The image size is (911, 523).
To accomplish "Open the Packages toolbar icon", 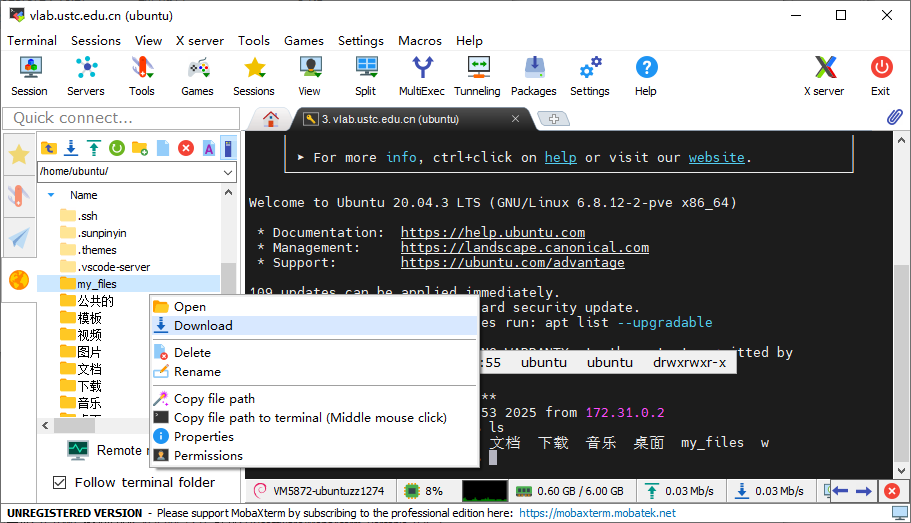I will [x=533, y=76].
